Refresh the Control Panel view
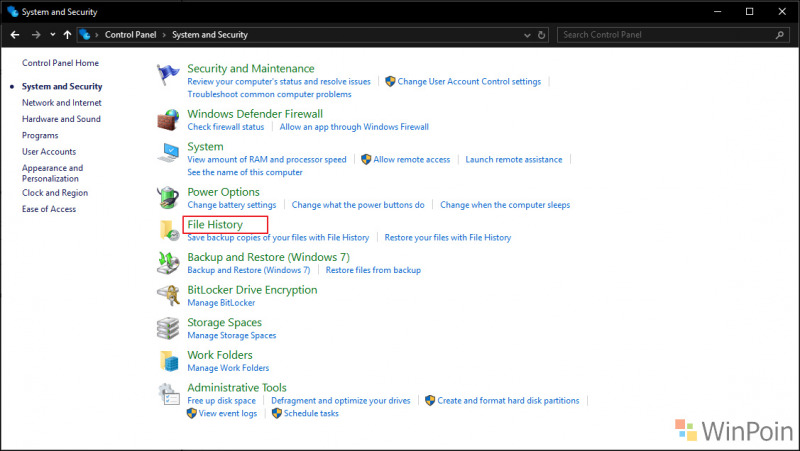This screenshot has height=451, width=800. pos(541,35)
